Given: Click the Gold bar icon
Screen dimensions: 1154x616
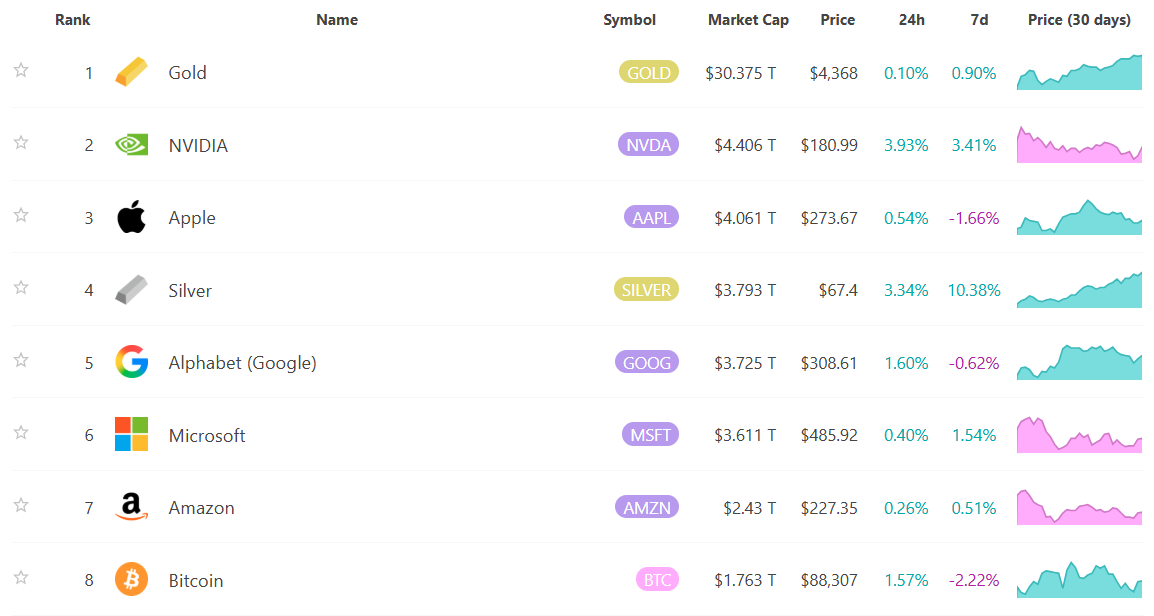Looking at the screenshot, I should [x=131, y=72].
